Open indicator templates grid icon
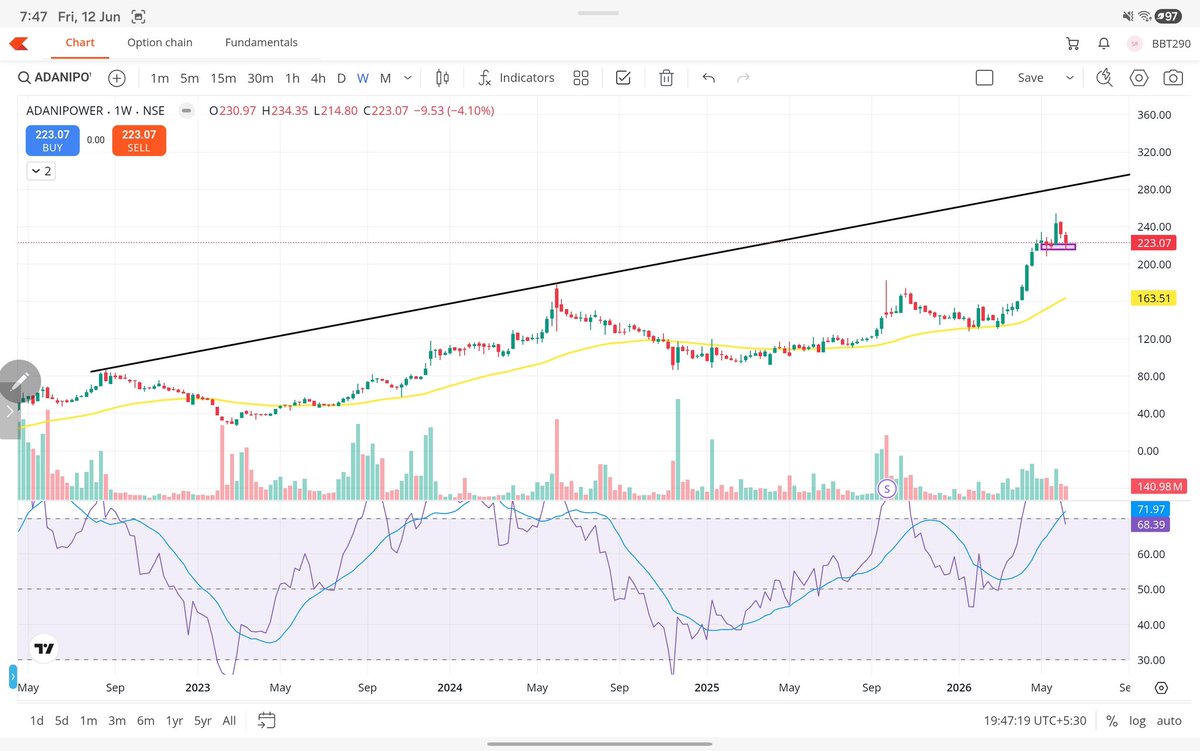Image resolution: width=1200 pixels, height=751 pixels. click(581, 78)
